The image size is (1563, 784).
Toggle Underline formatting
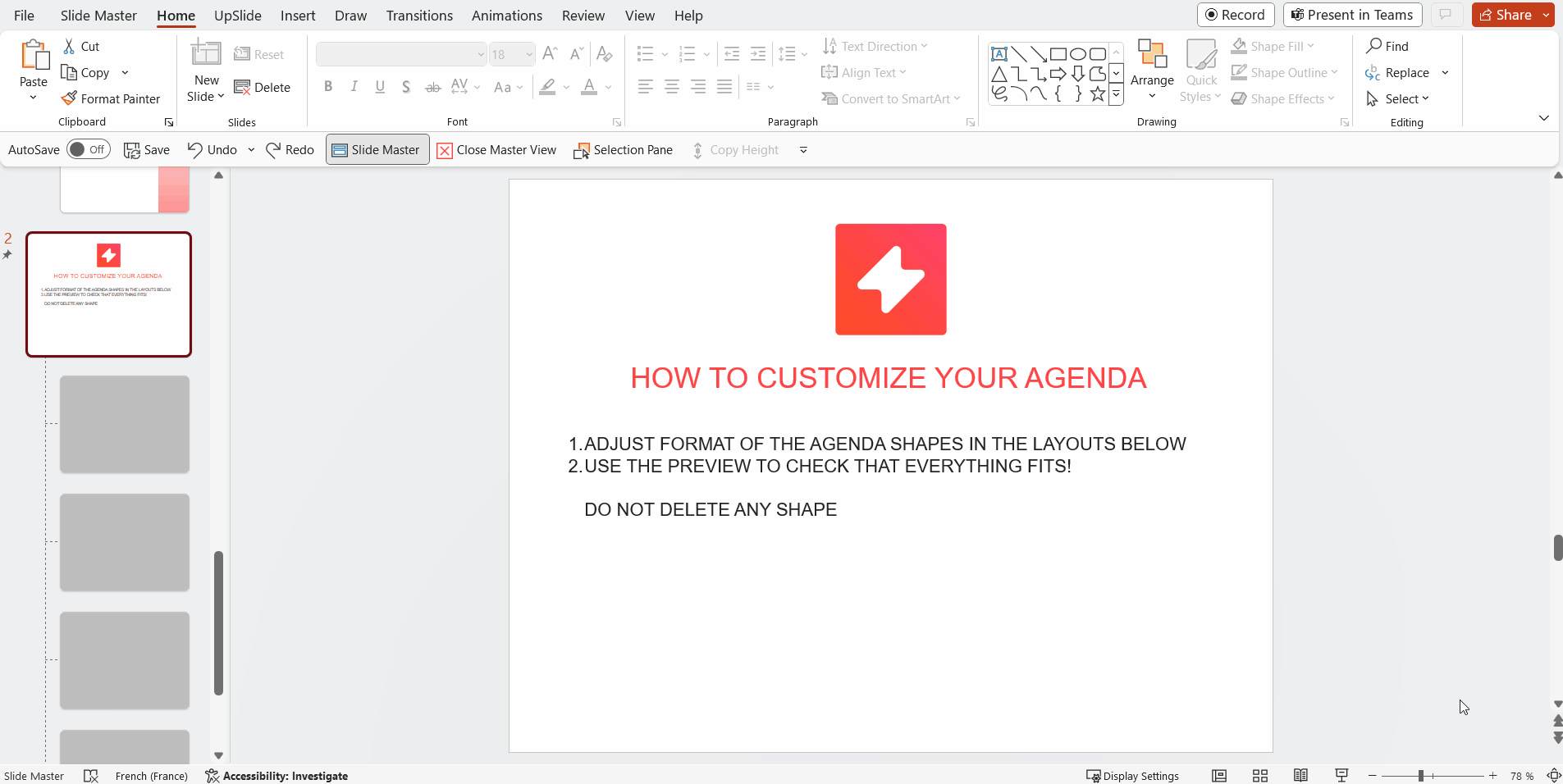pos(380,87)
